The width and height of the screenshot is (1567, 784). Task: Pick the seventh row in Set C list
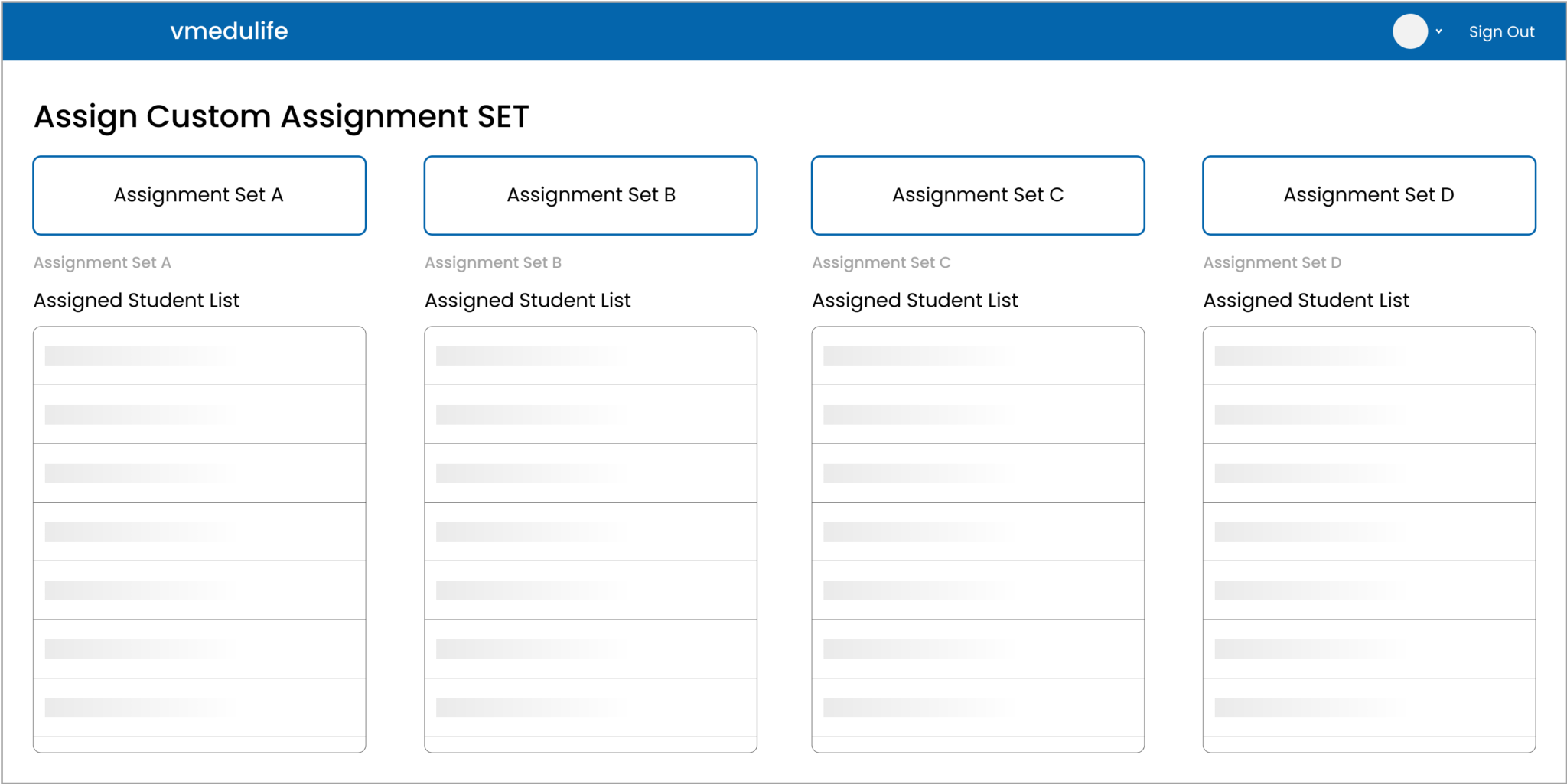978,708
